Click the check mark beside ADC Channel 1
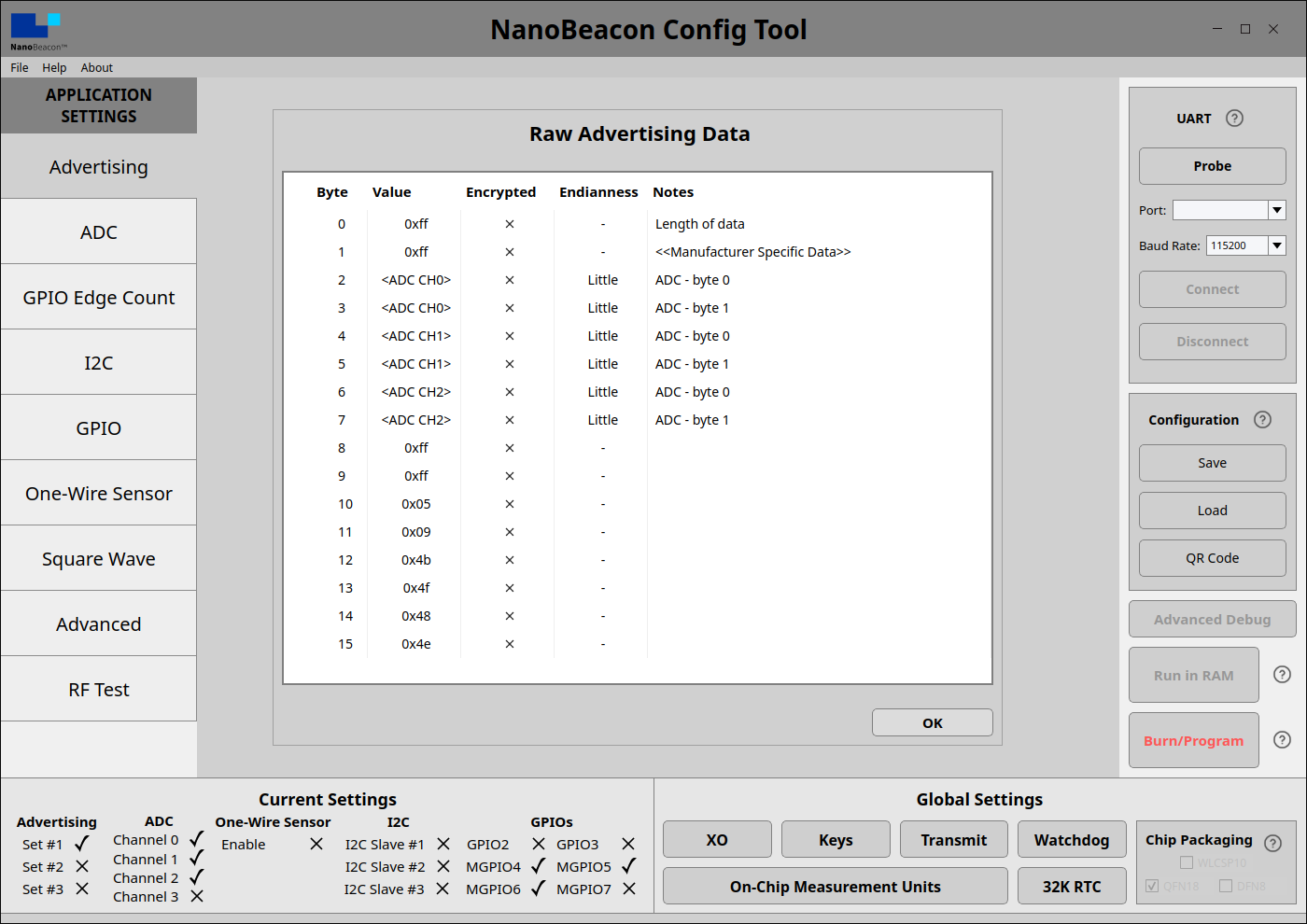Screen dimensions: 1307x924 [x=197, y=858]
